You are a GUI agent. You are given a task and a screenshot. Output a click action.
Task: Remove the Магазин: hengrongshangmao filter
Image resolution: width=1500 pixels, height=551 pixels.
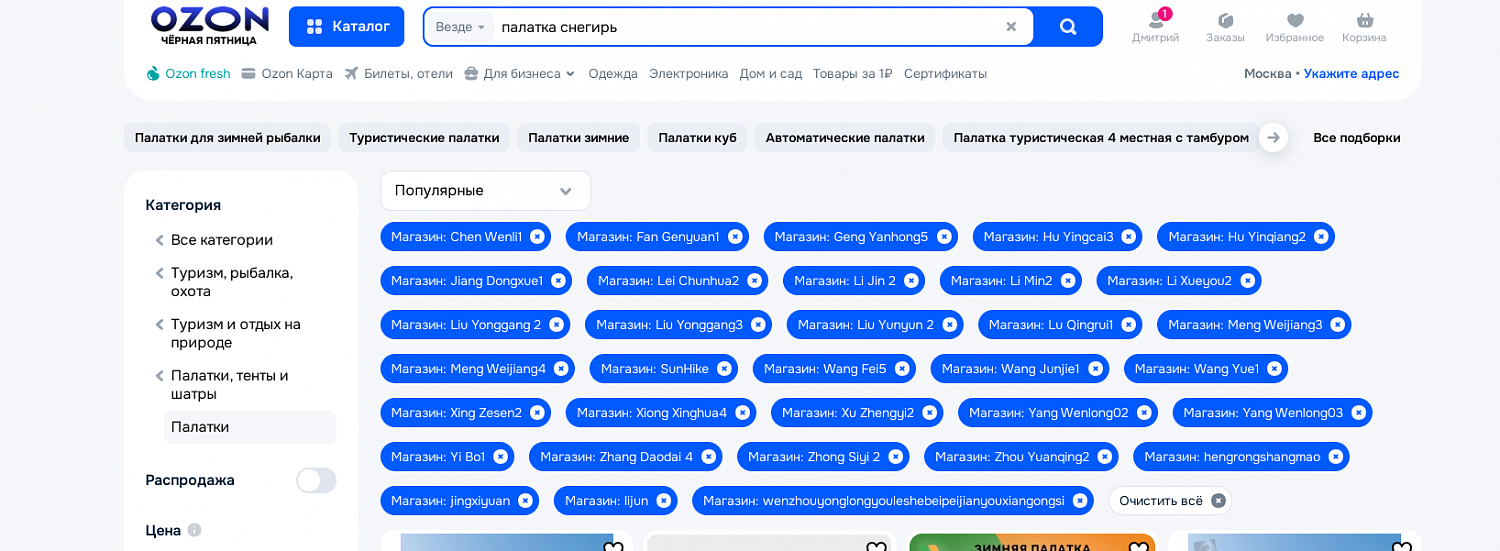pos(1335,457)
